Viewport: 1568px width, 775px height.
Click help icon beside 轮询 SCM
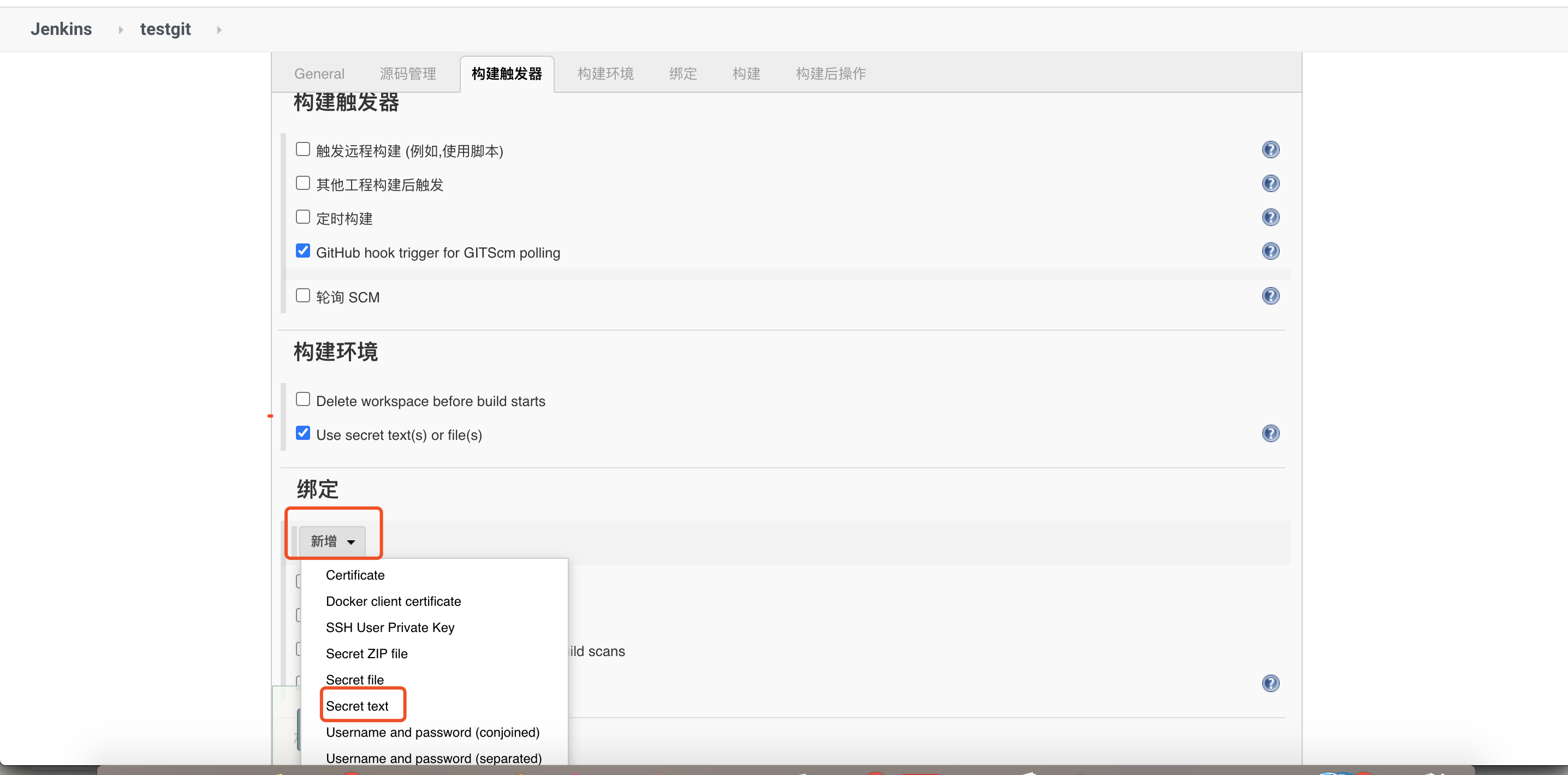coord(1270,296)
